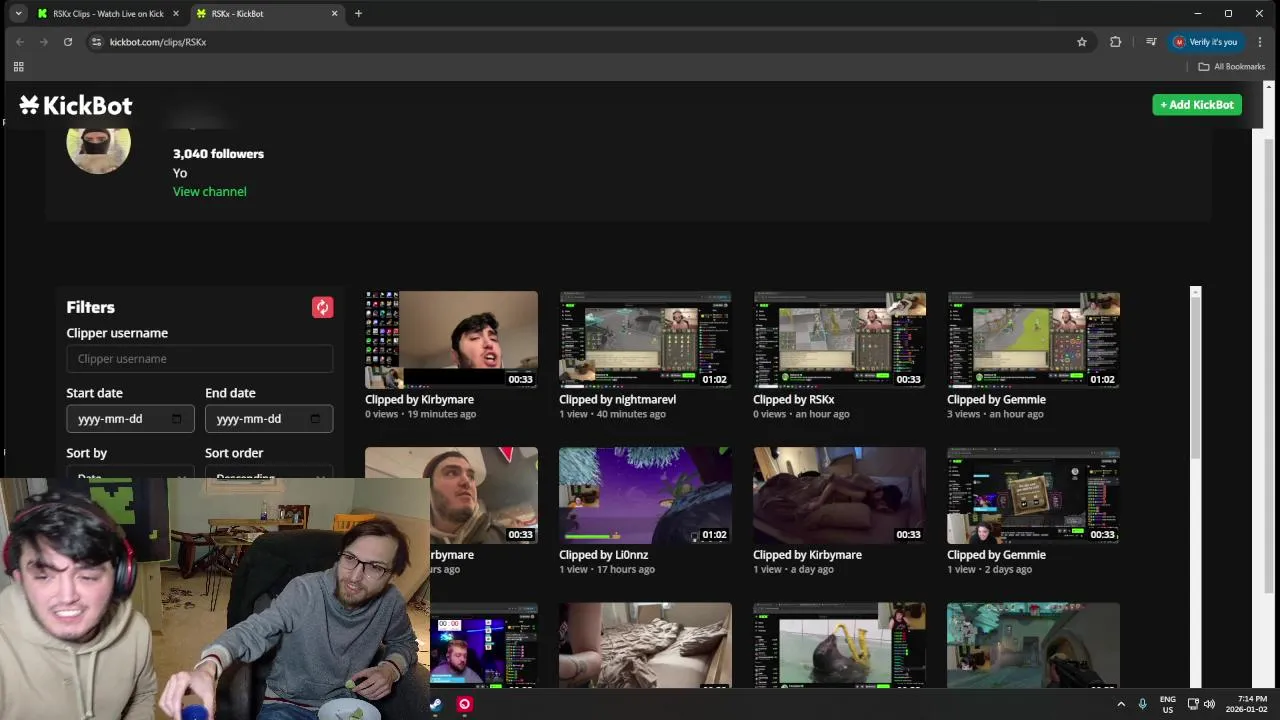Click the KickBot logo in header
Image resolution: width=1280 pixels, height=720 pixels.
point(76,105)
